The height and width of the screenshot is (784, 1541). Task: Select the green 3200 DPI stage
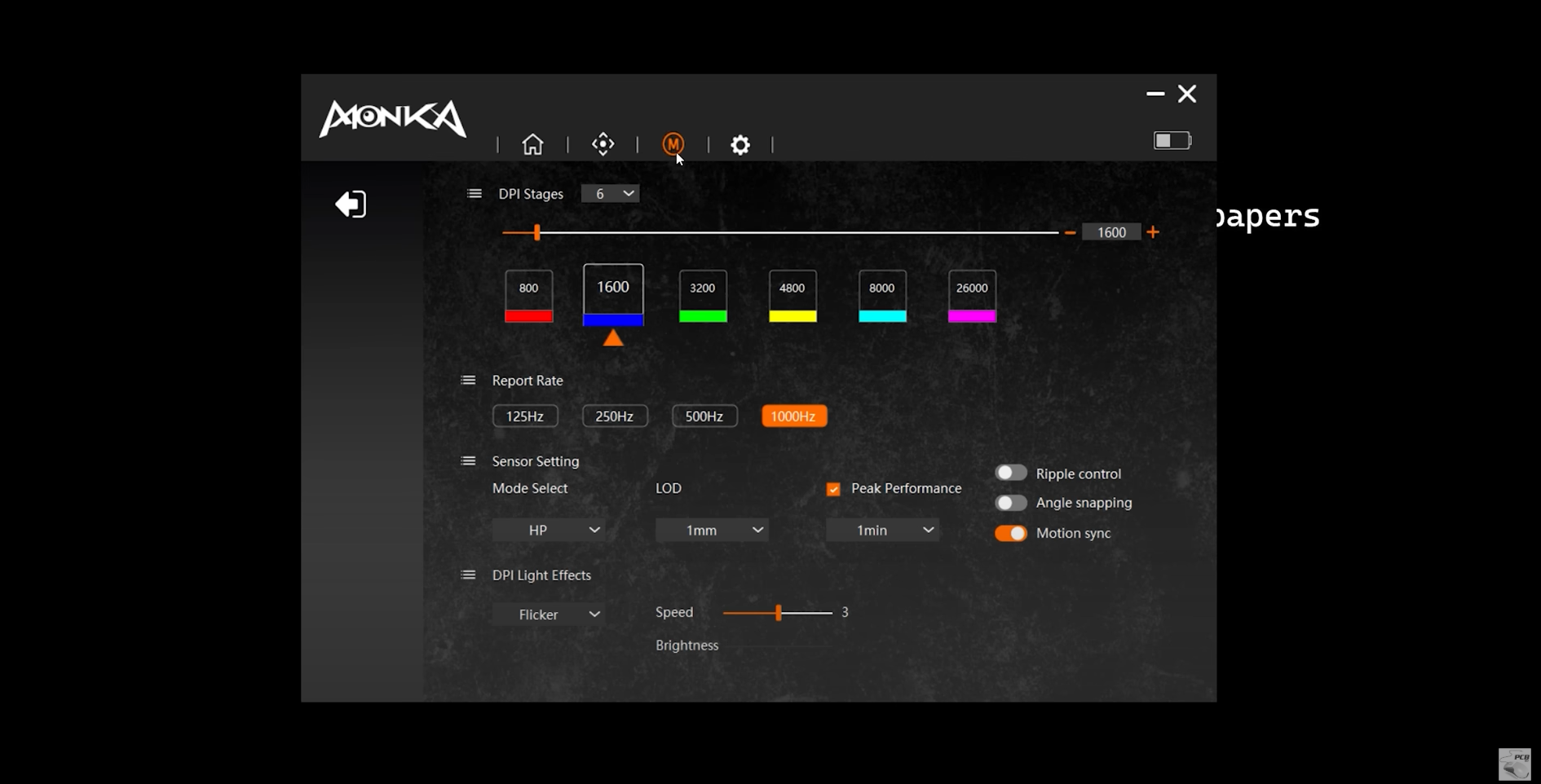click(x=702, y=297)
